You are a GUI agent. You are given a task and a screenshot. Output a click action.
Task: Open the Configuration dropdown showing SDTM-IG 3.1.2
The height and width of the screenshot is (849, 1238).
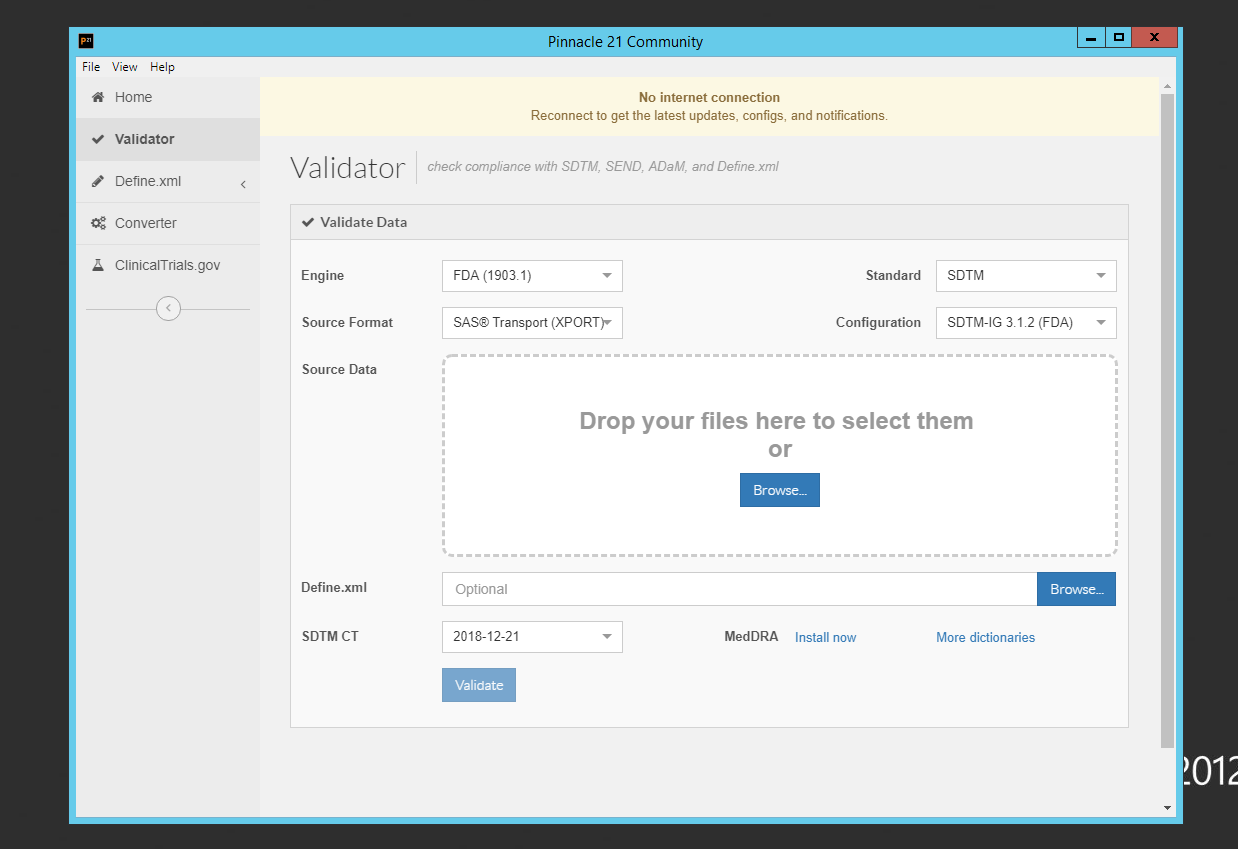point(1026,323)
